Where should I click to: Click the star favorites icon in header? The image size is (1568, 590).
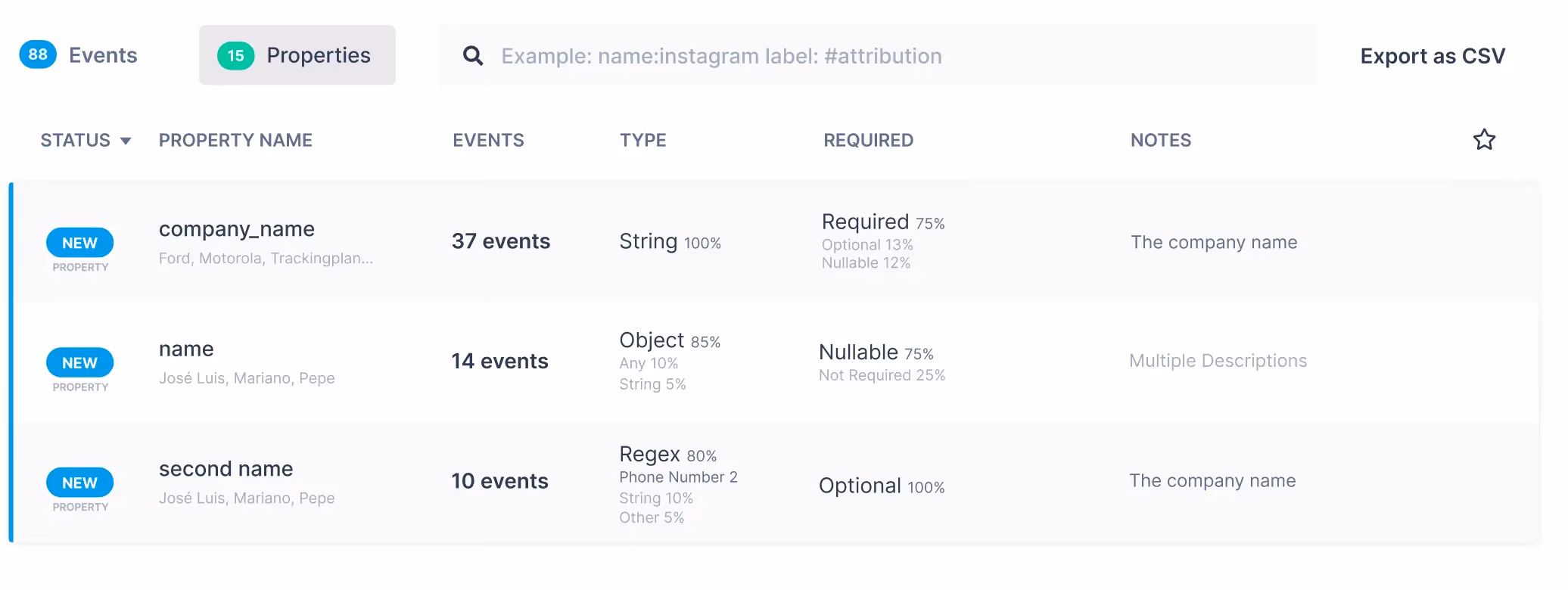pos(1484,139)
